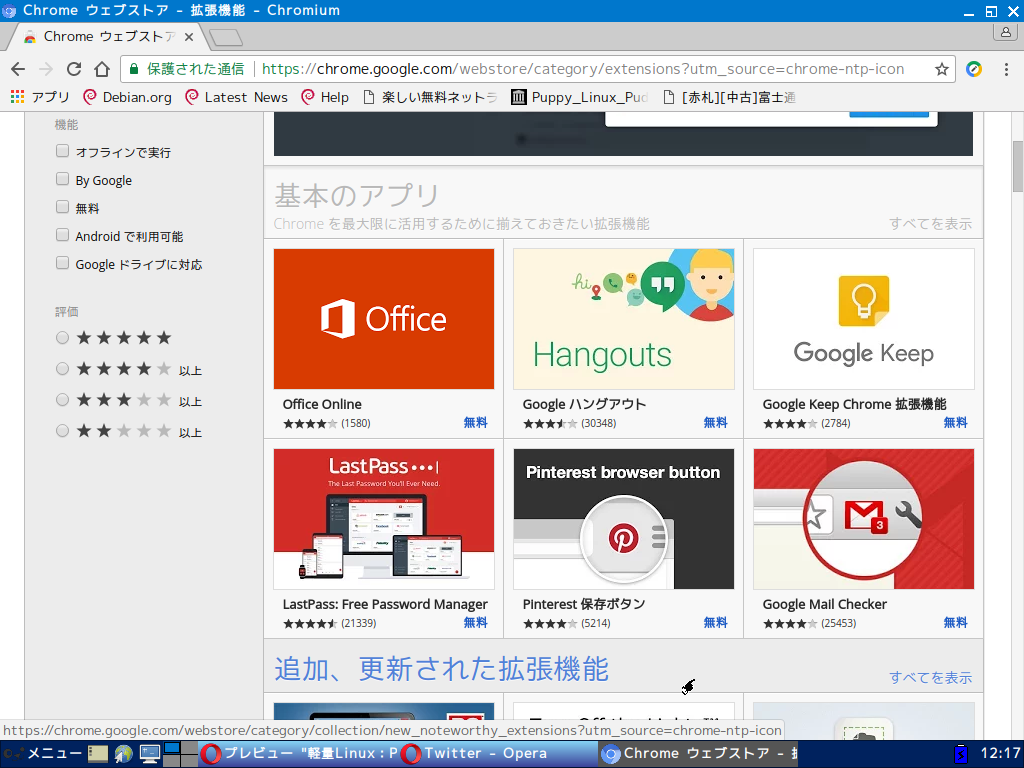Check the Android で利用可能 filter
This screenshot has height=768, width=1024.
pos(62,236)
